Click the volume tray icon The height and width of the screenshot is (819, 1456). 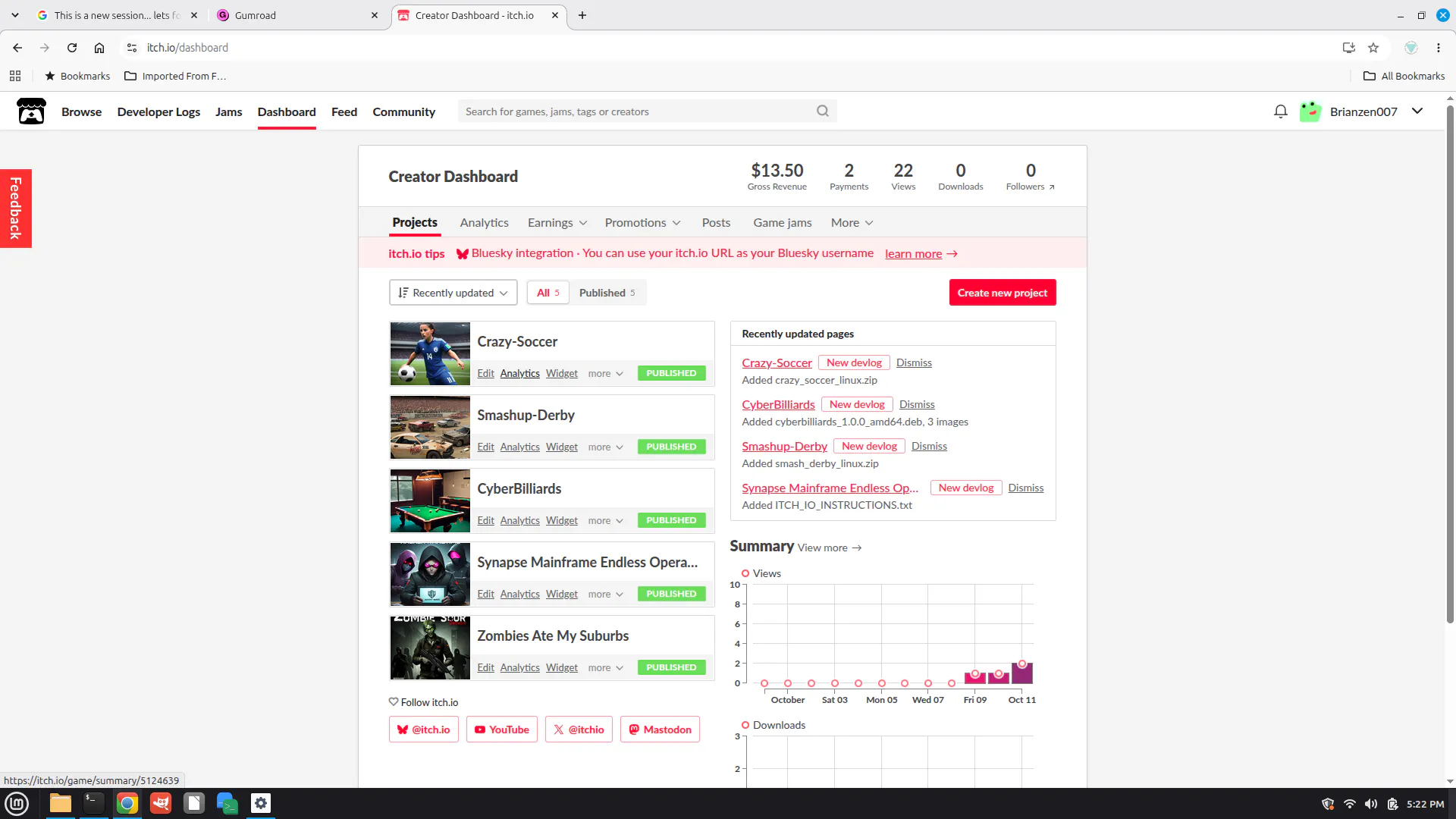tap(1371, 804)
